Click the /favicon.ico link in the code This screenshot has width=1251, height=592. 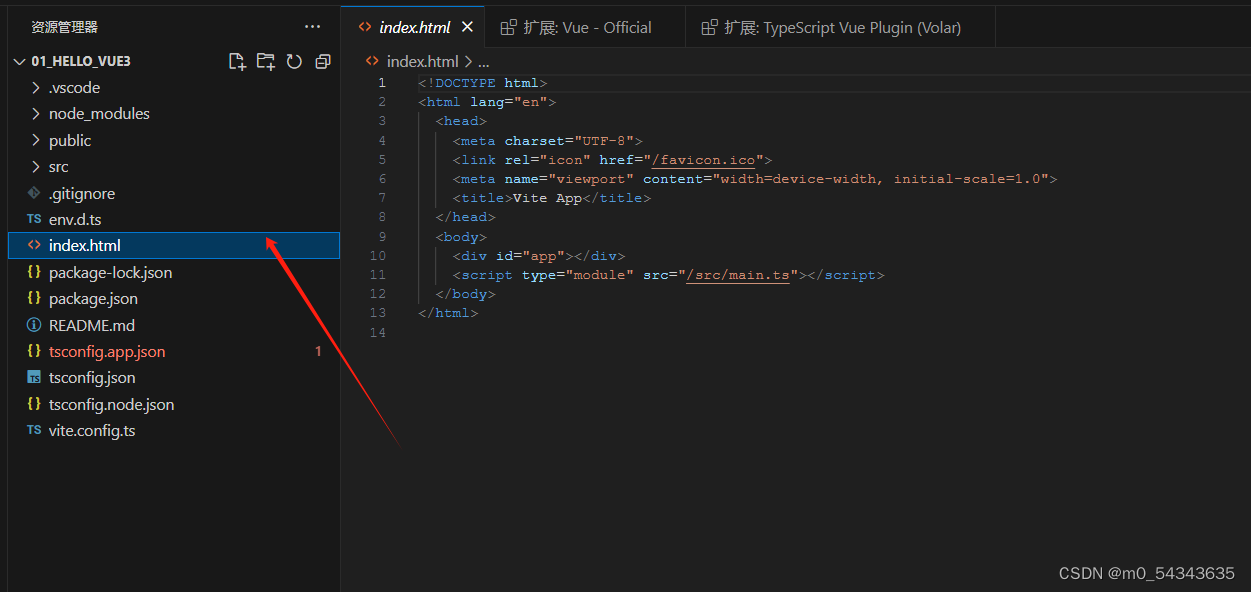[x=704, y=159]
